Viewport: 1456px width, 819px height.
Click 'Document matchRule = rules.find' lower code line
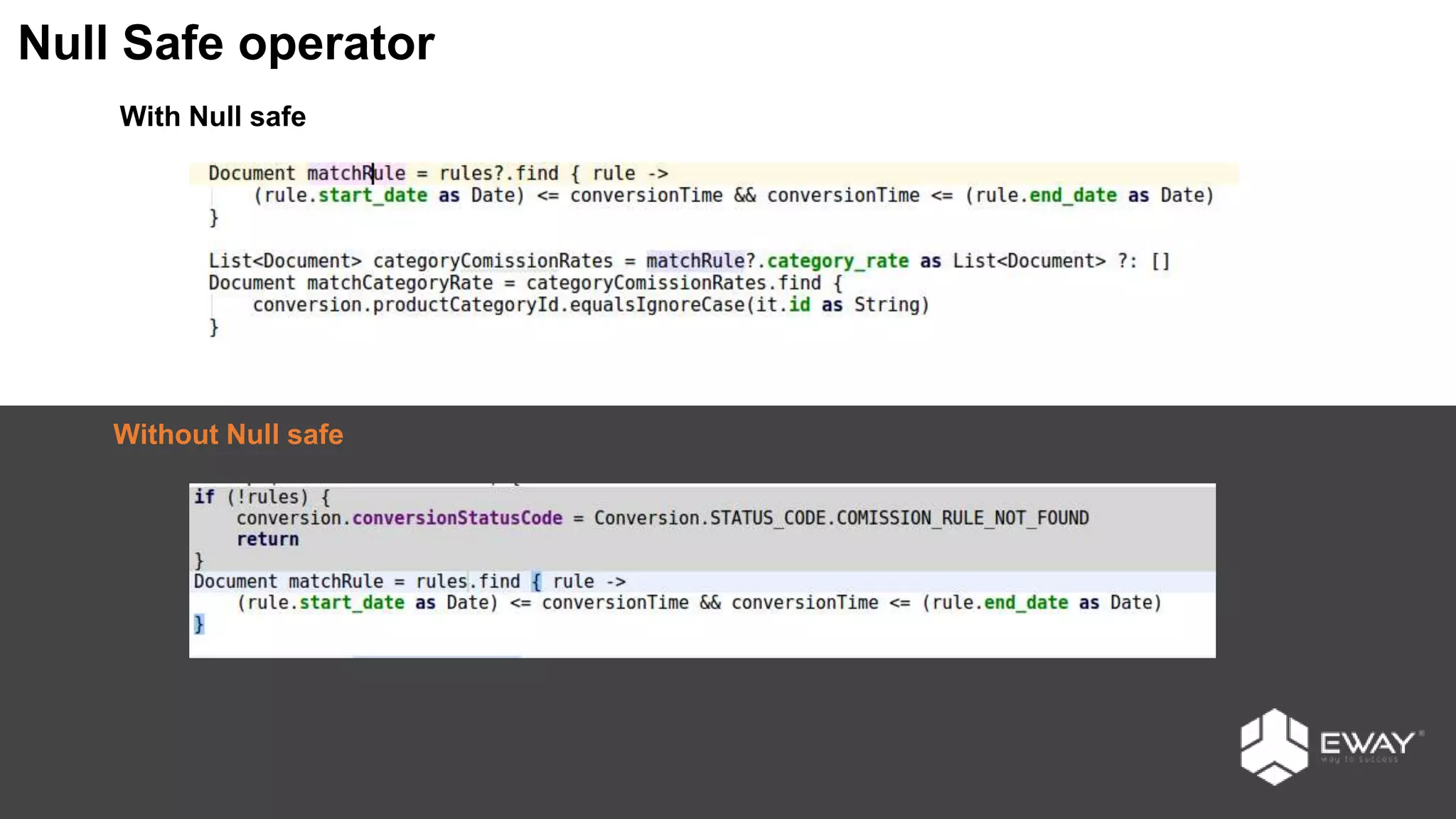409,582
